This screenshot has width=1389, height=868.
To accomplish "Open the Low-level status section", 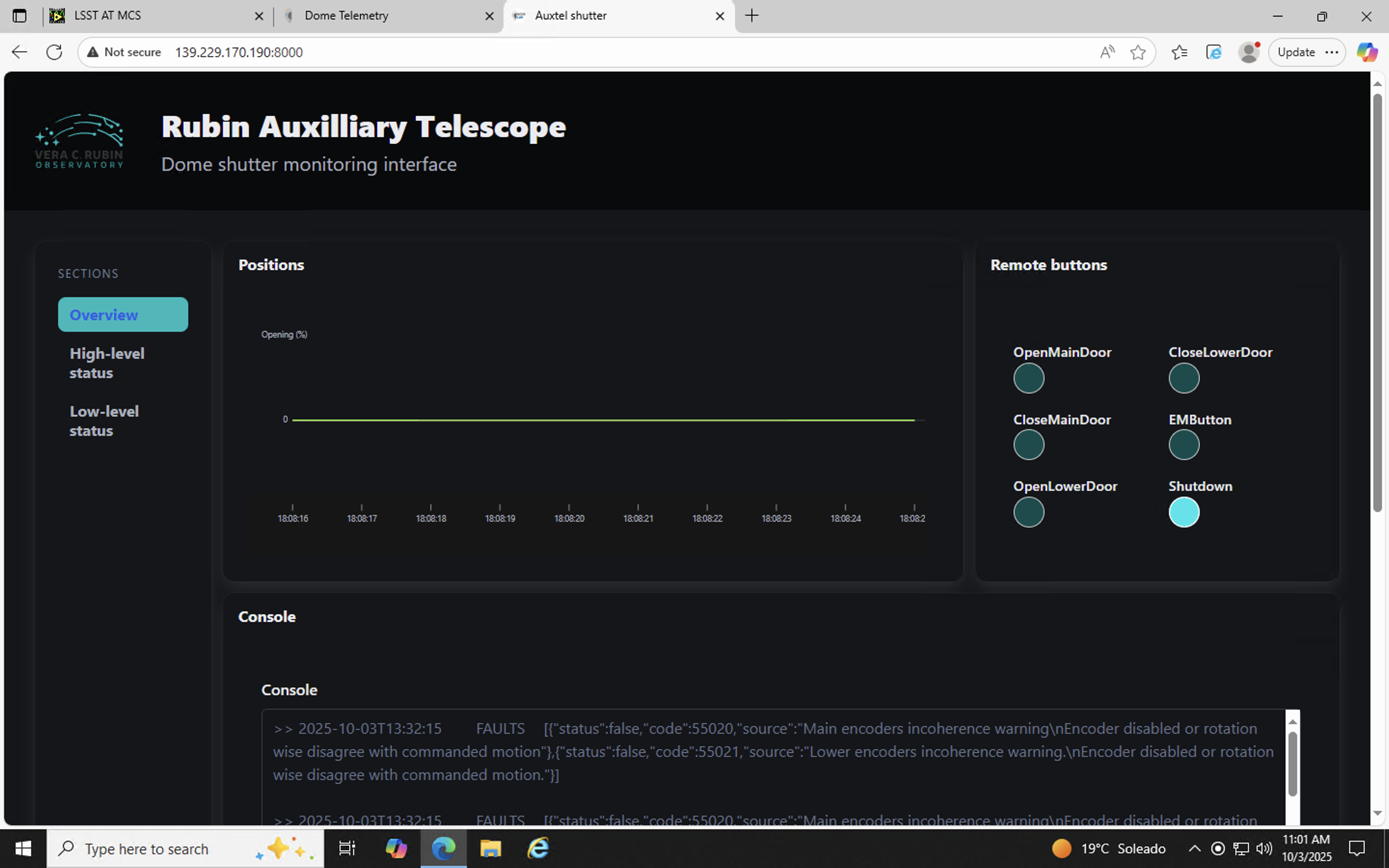I will pos(105,421).
